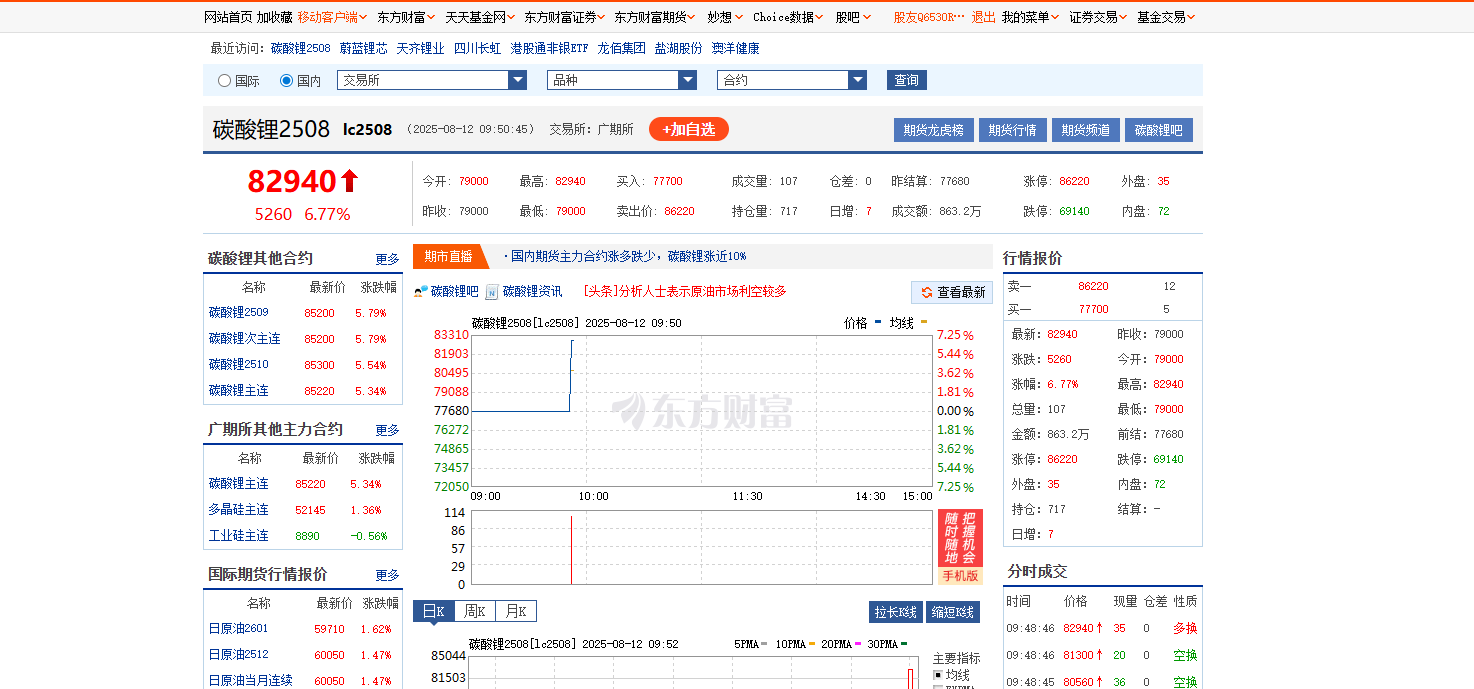This screenshot has height=689, width=1474.
Task: Open 日原油2512 contract link
Action: (238, 654)
